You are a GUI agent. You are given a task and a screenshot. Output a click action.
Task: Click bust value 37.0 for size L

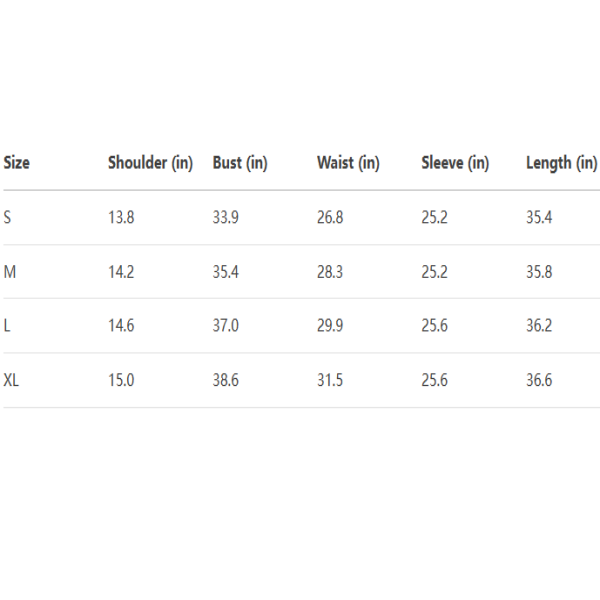coord(226,326)
